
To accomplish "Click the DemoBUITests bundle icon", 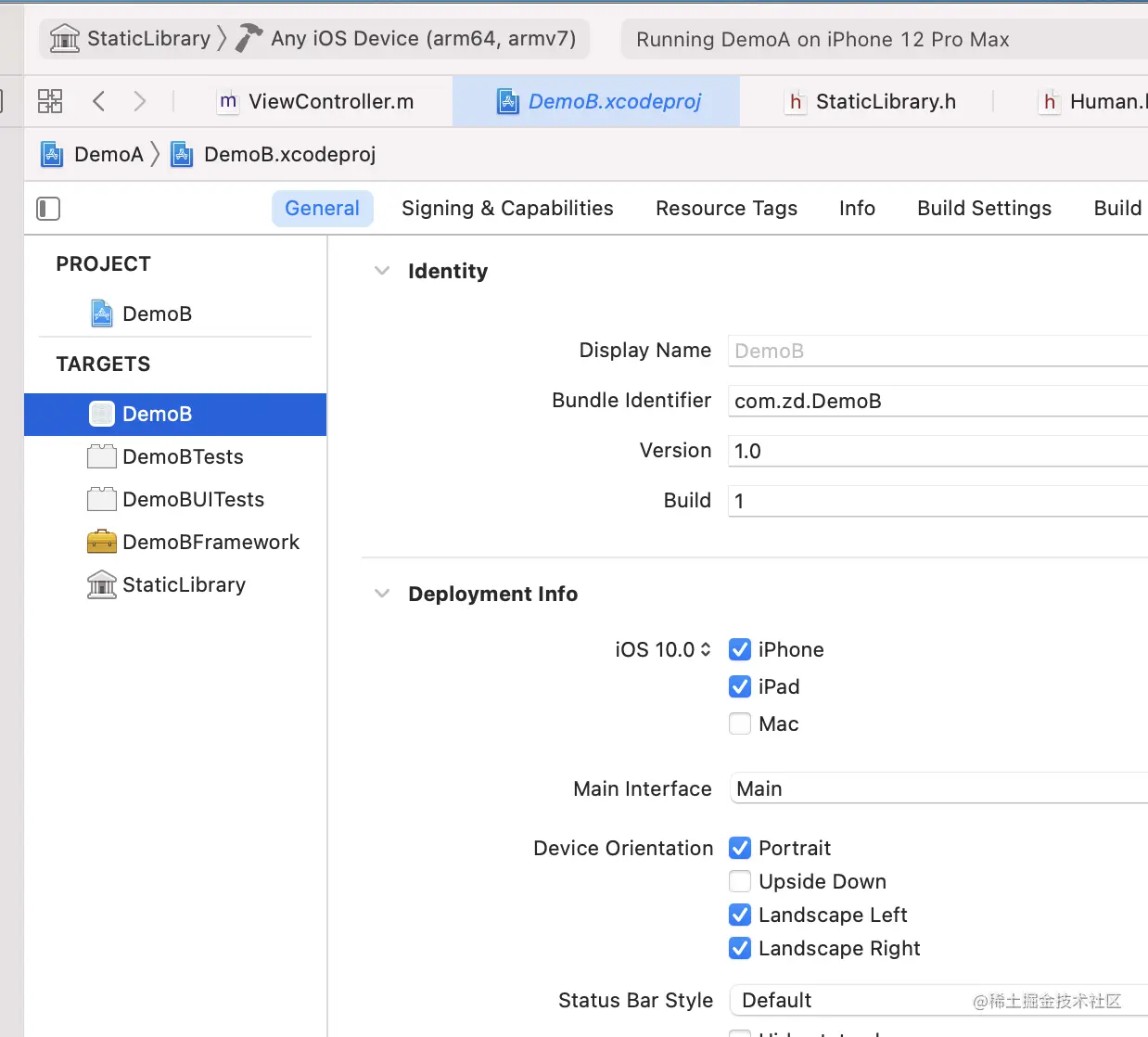I will [102, 499].
